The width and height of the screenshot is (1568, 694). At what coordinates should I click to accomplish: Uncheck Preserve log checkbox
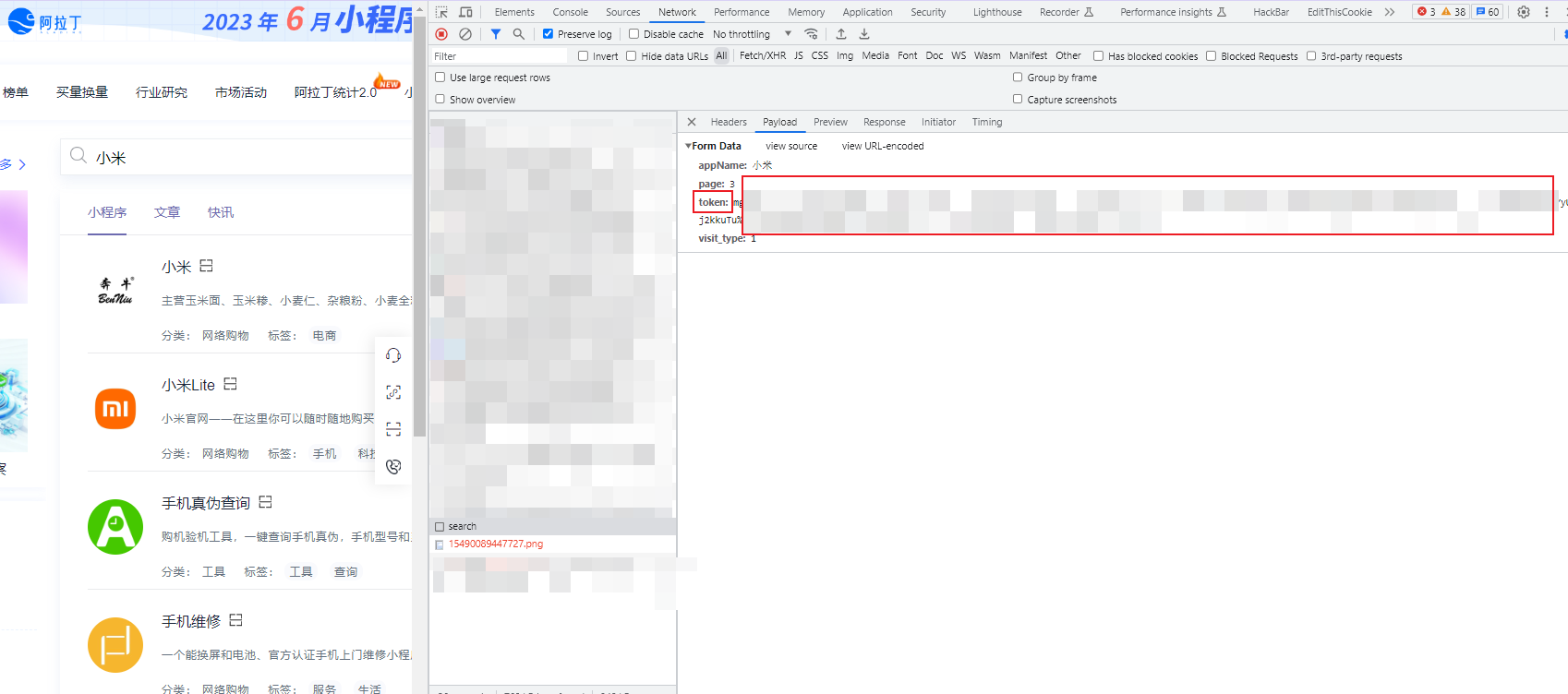coord(548,34)
